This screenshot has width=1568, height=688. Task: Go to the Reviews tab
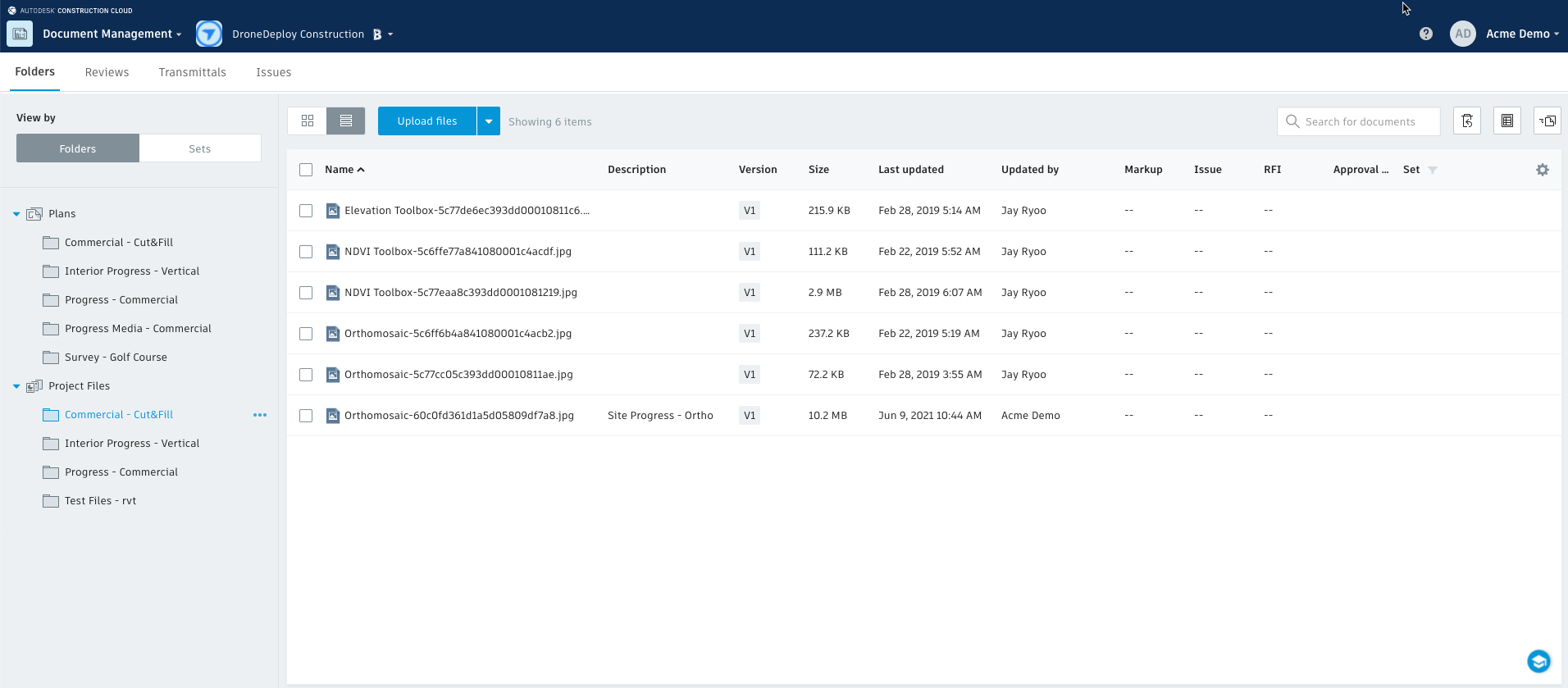pyautogui.click(x=107, y=72)
